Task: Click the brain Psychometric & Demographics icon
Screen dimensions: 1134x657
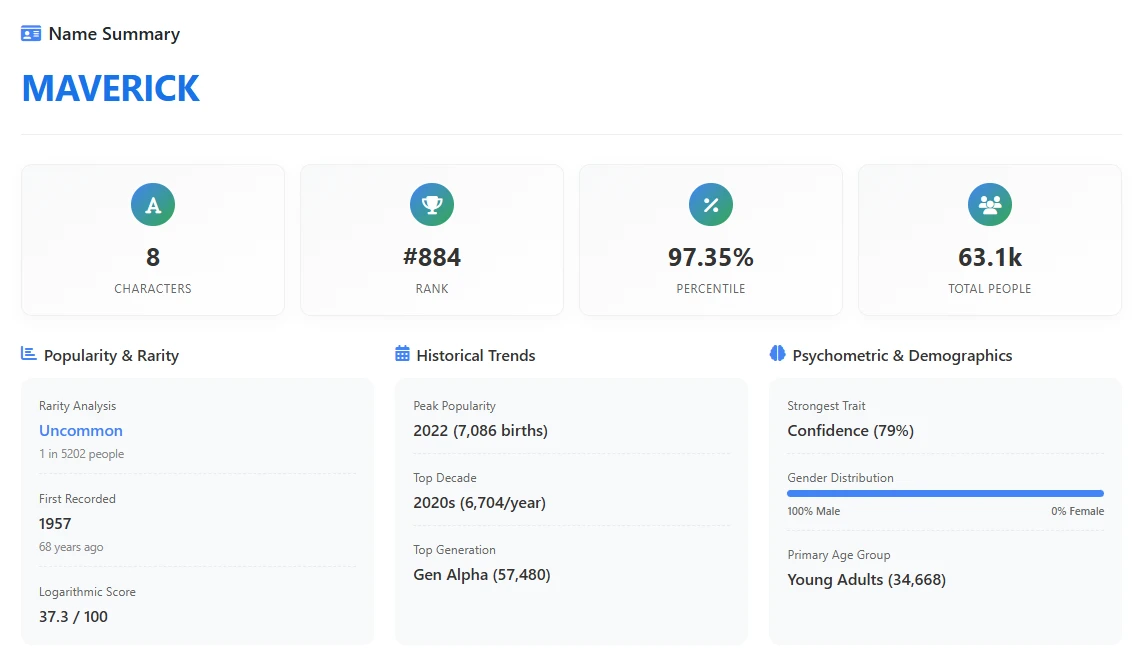Action: point(777,354)
